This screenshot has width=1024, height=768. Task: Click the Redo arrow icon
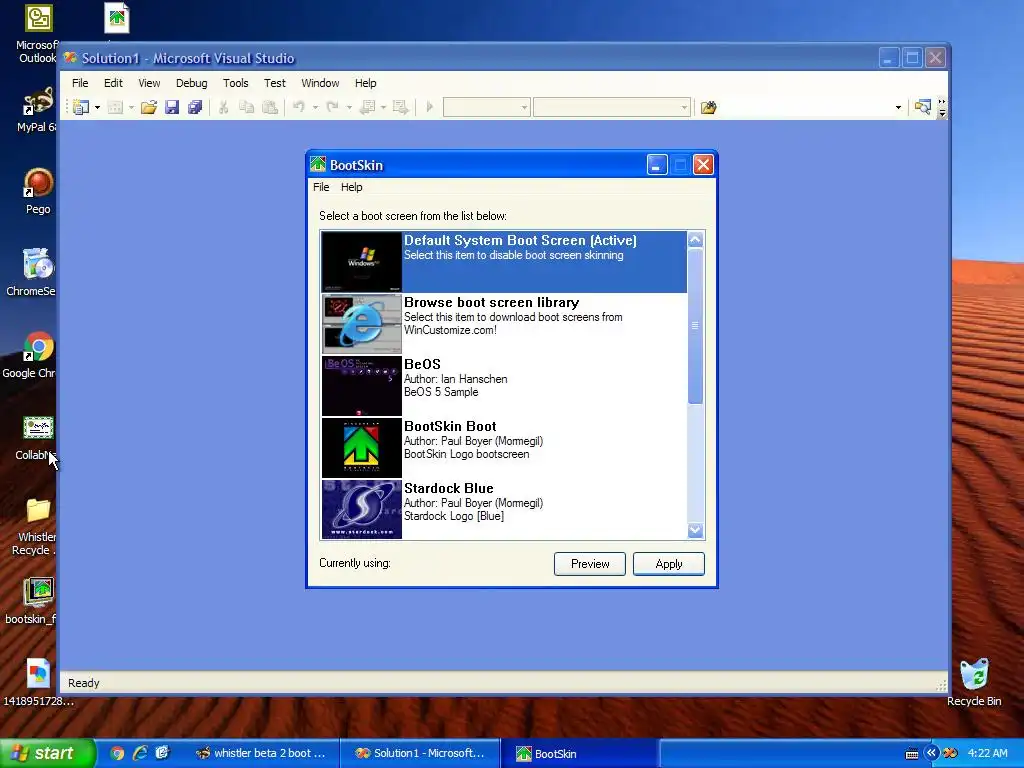(x=332, y=107)
